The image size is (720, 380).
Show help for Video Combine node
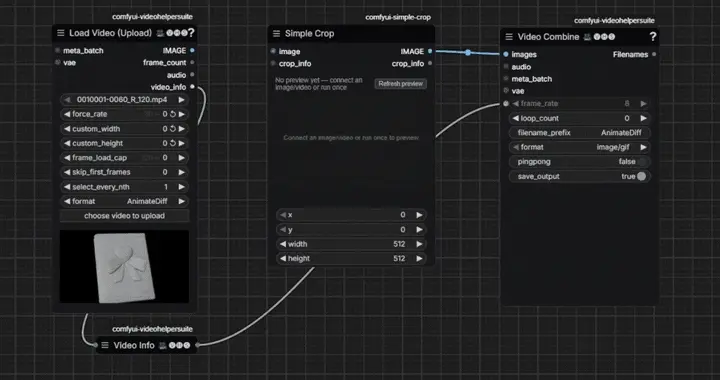coord(652,37)
